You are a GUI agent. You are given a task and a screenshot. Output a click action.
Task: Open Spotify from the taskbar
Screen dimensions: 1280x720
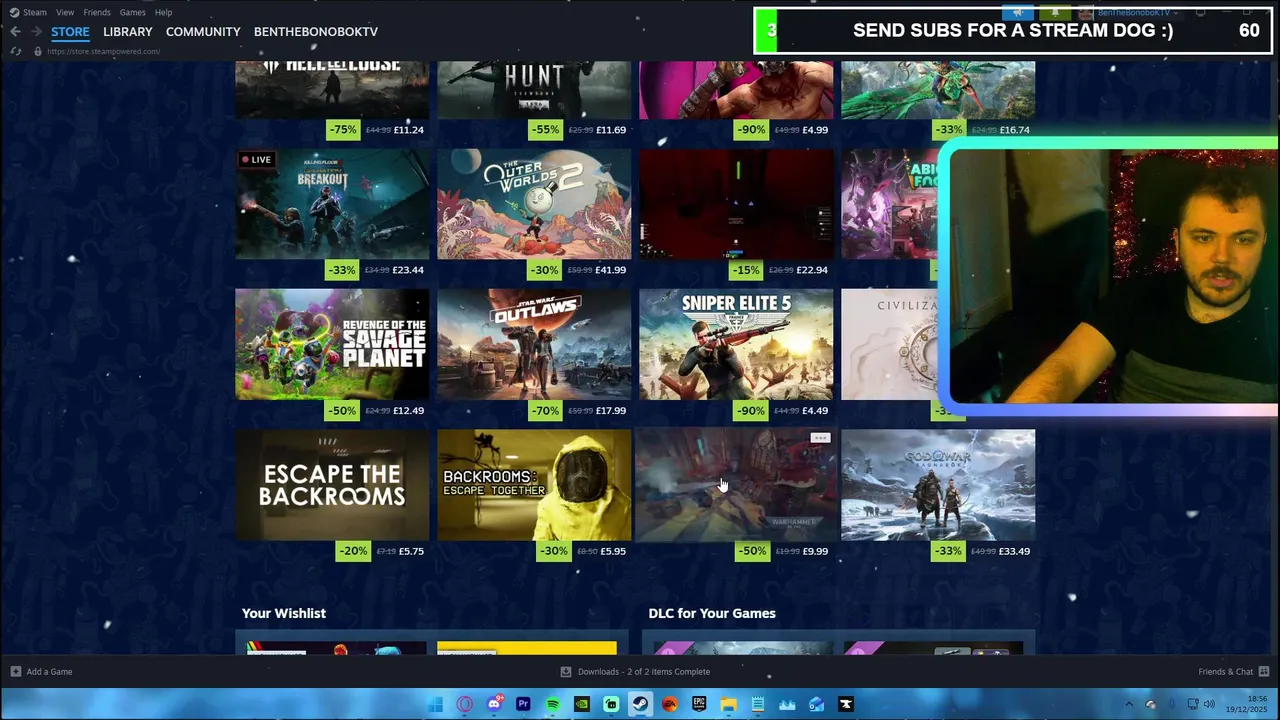(x=553, y=704)
